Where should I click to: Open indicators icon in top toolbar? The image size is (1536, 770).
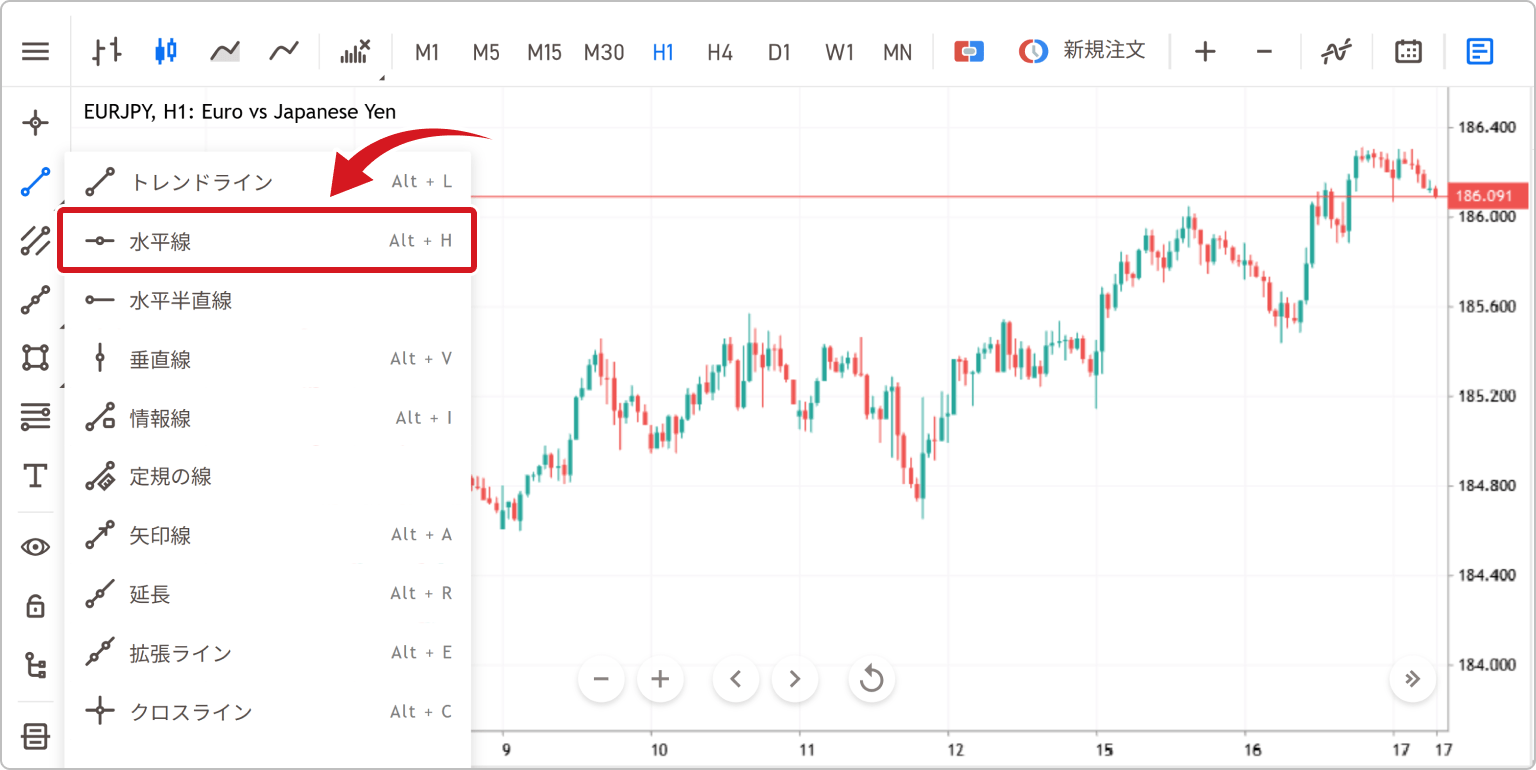click(x=1336, y=51)
